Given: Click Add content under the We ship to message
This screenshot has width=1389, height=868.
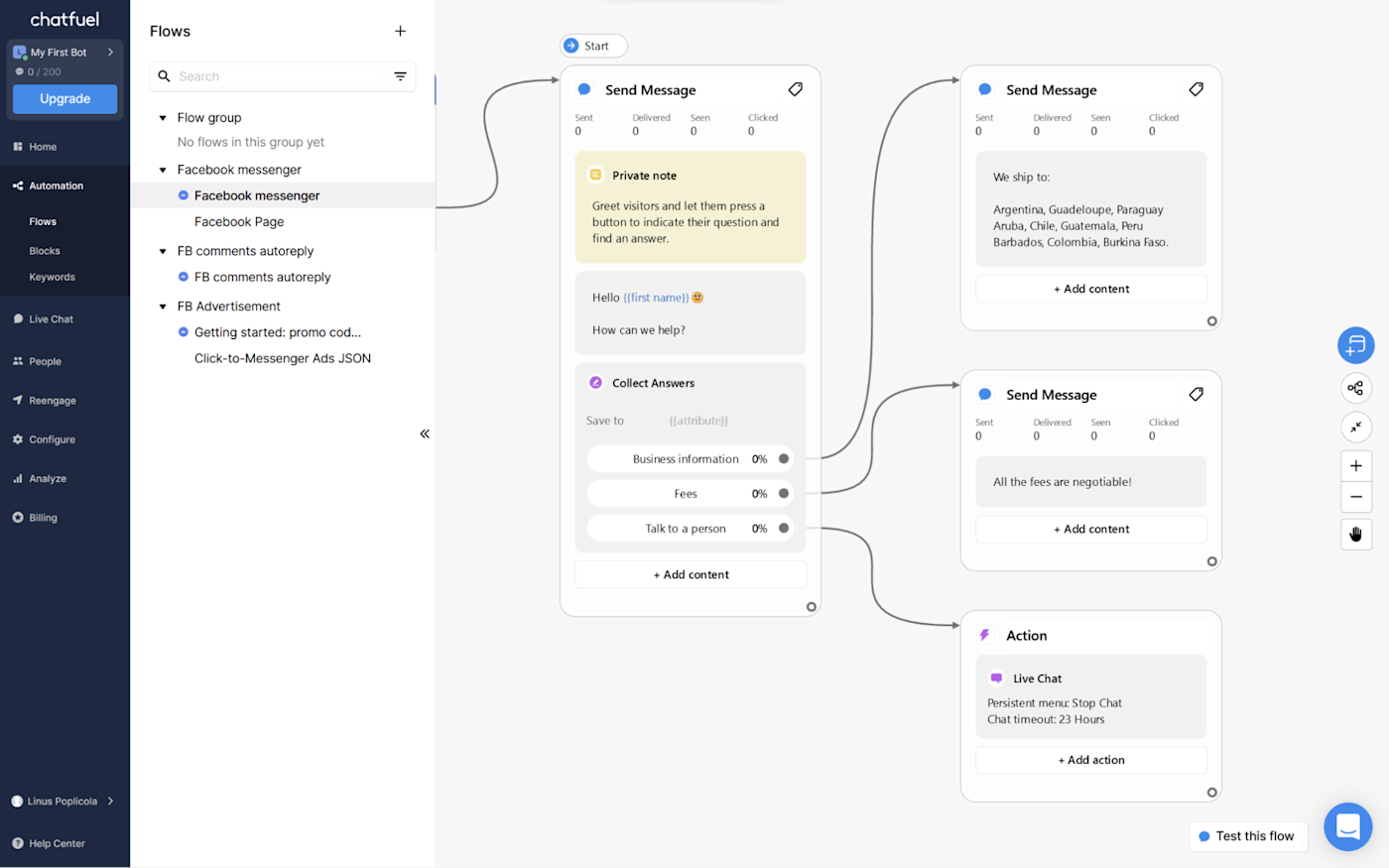Looking at the screenshot, I should [x=1091, y=289].
